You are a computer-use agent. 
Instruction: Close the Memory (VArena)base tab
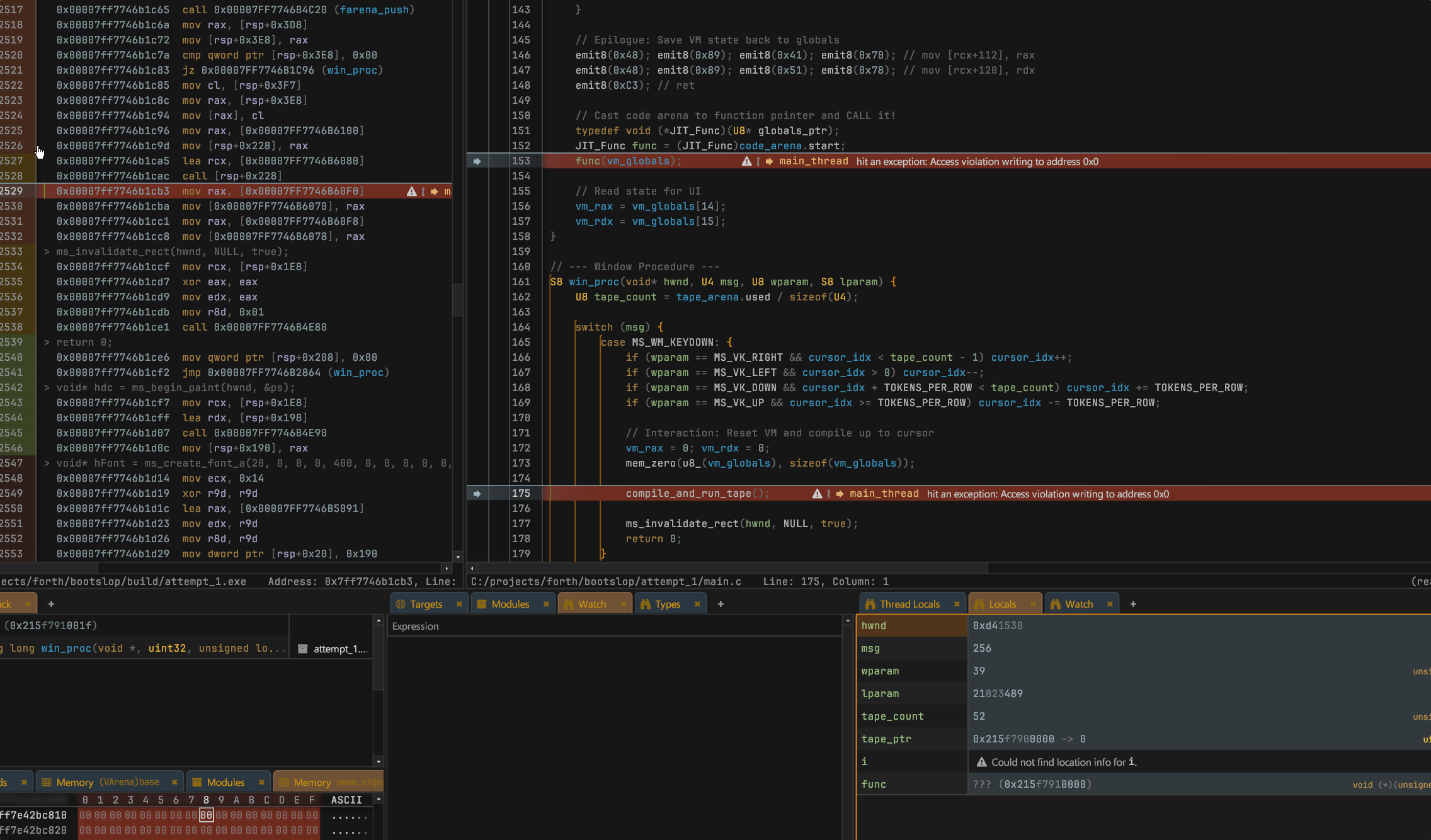[x=174, y=782]
